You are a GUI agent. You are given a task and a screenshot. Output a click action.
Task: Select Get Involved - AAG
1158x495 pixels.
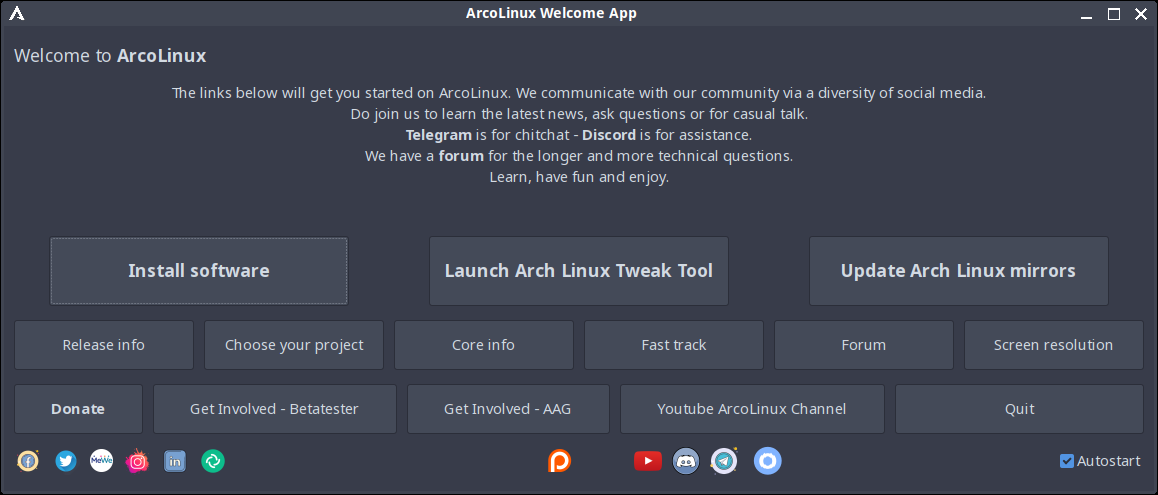pos(508,409)
